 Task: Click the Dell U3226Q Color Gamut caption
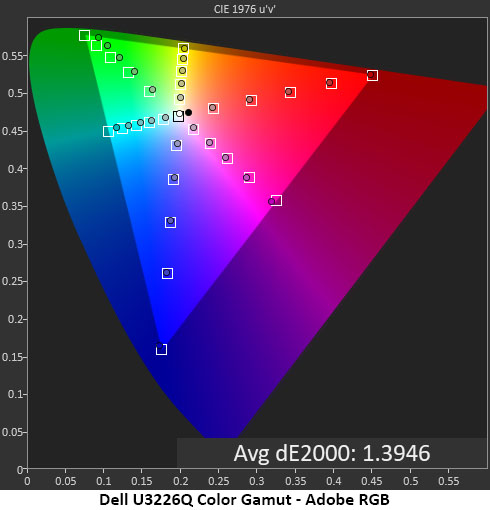(x=244, y=500)
